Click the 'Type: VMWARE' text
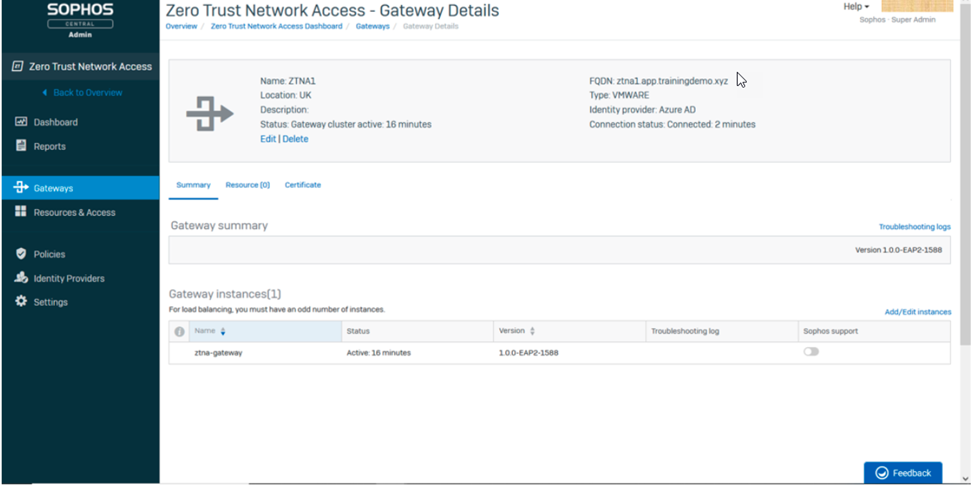 619,96
